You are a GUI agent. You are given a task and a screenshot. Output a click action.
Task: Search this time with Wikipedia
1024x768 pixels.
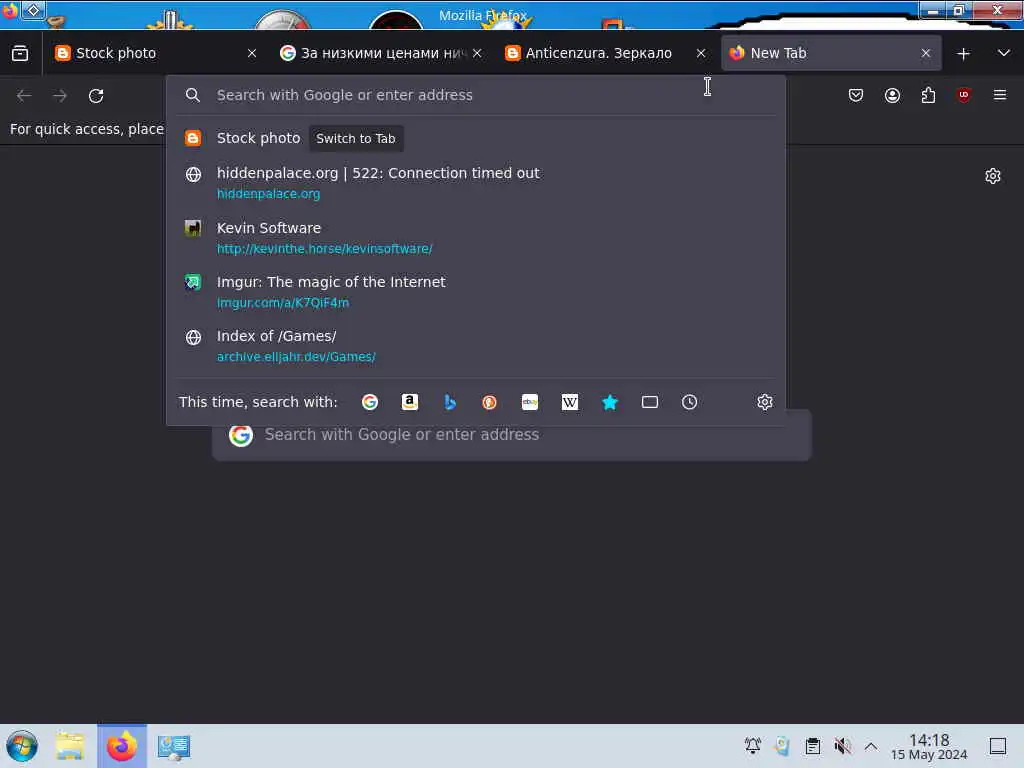point(569,402)
